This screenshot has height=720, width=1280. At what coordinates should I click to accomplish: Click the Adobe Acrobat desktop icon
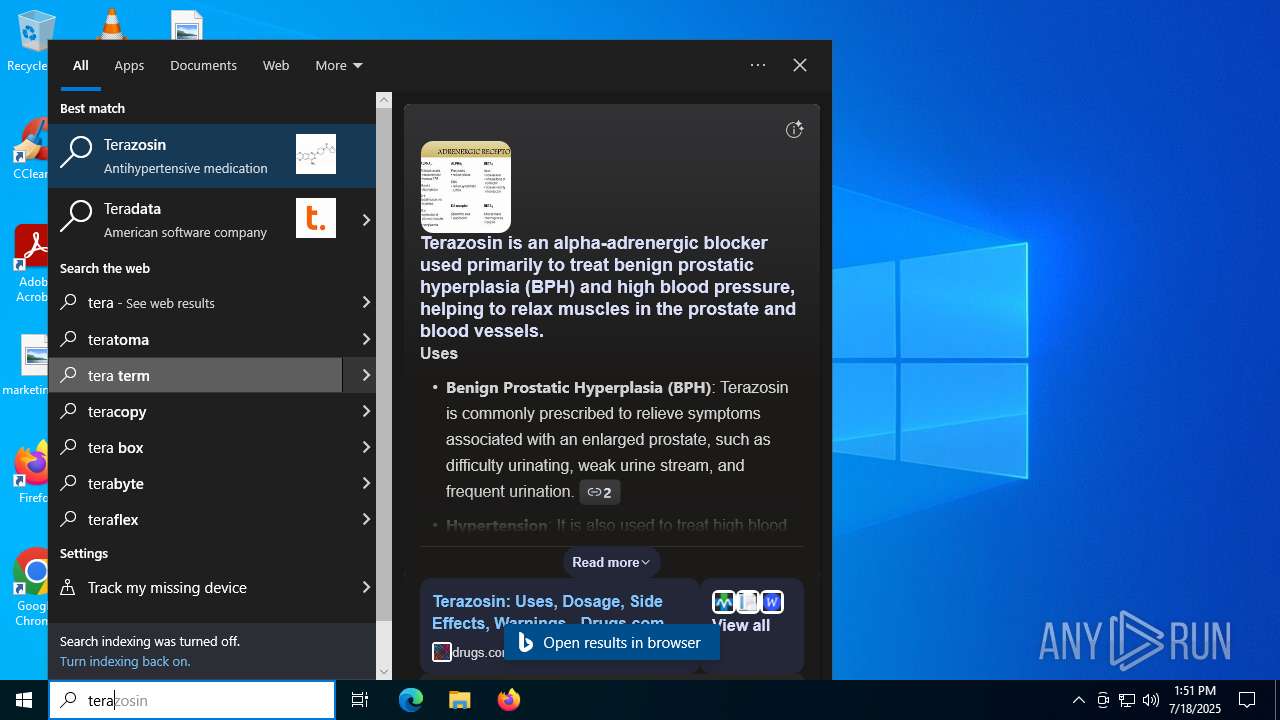[x=30, y=264]
